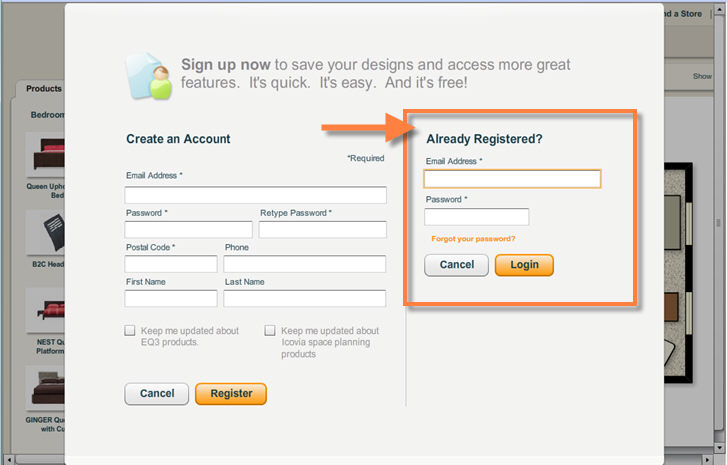This screenshot has width=727, height=465.
Task: Select the Phone input field
Action: (304, 264)
